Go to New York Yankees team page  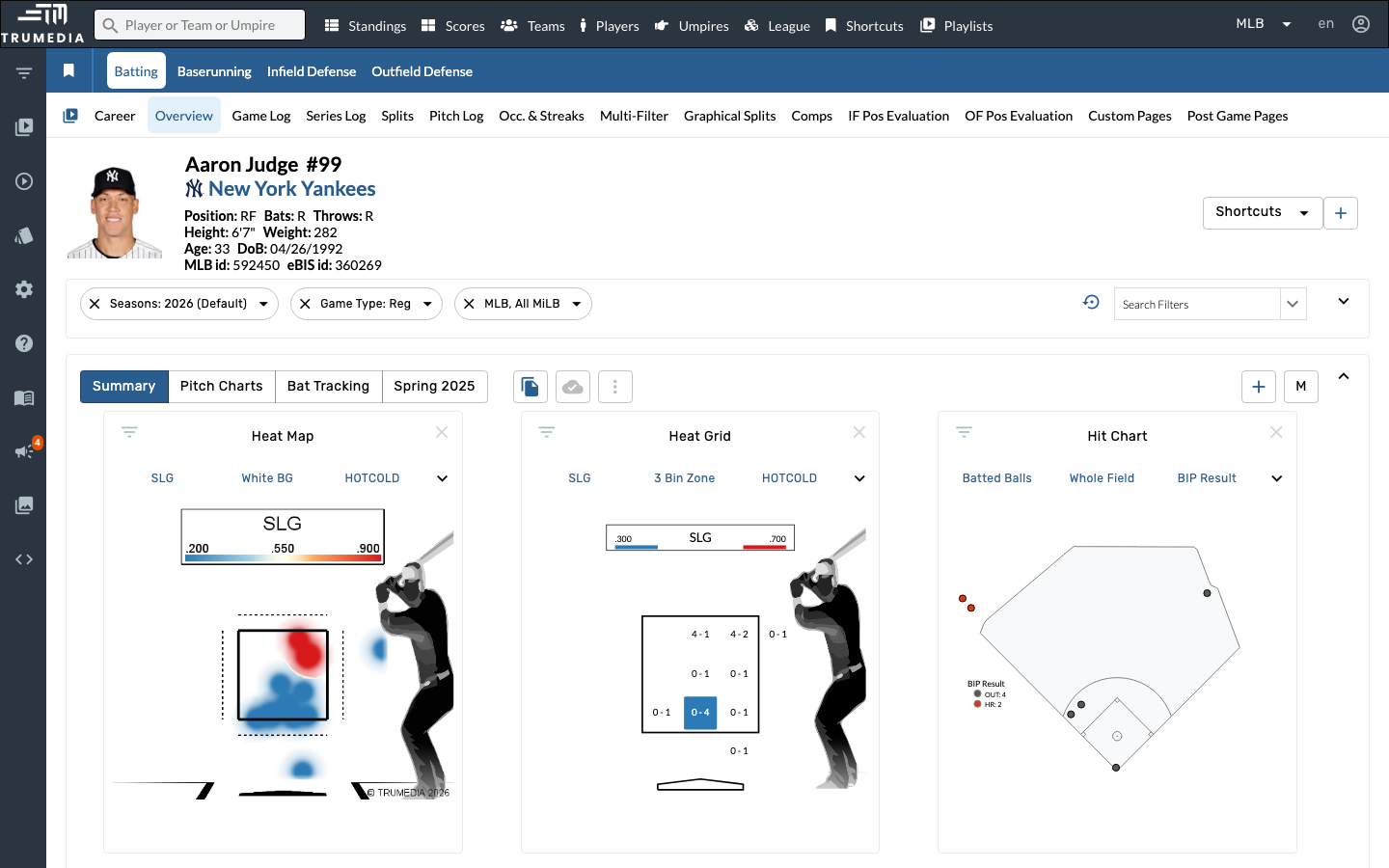(291, 189)
